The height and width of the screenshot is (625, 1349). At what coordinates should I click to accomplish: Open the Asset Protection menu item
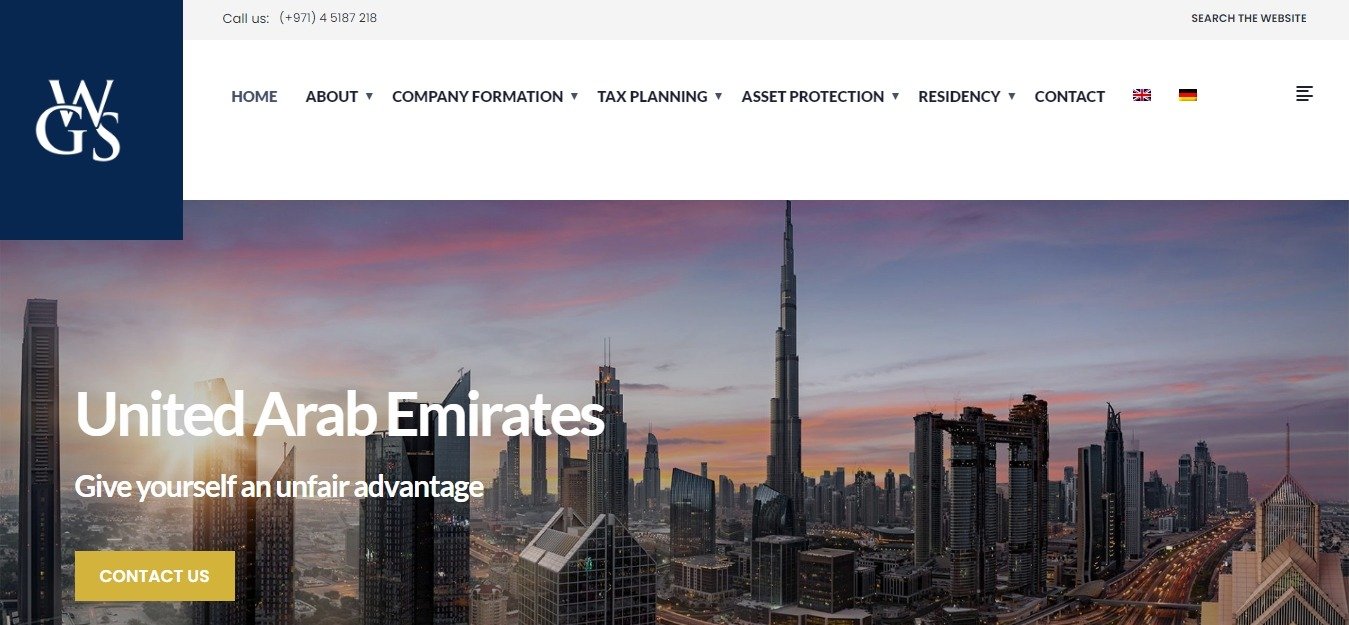tap(813, 96)
